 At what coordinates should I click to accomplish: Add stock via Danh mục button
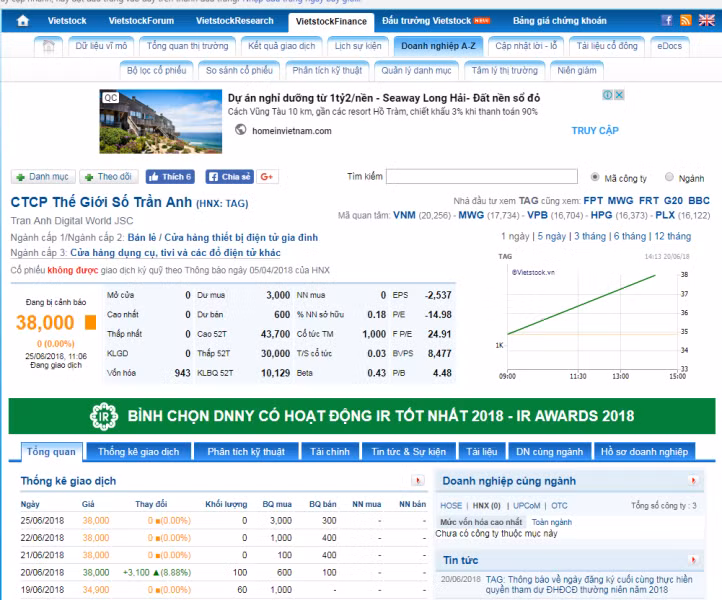click(x=44, y=177)
